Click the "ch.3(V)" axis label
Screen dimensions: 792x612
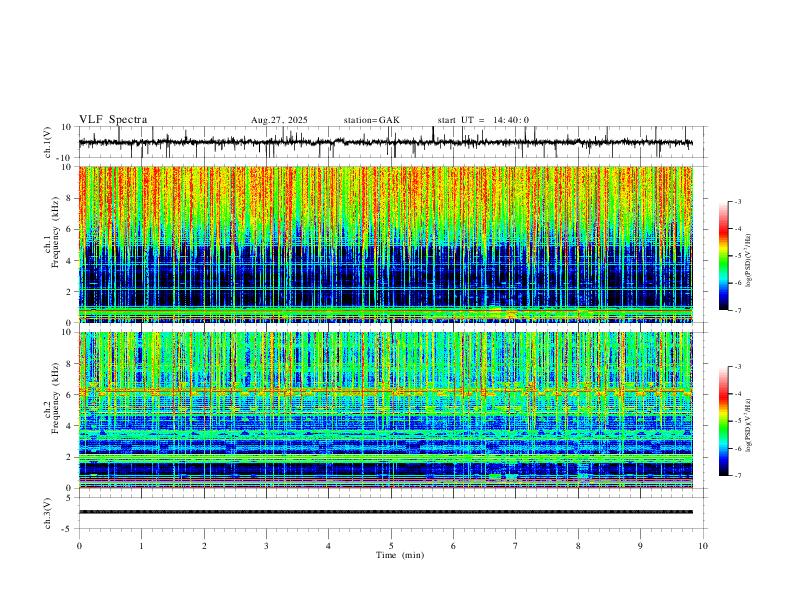point(48,513)
